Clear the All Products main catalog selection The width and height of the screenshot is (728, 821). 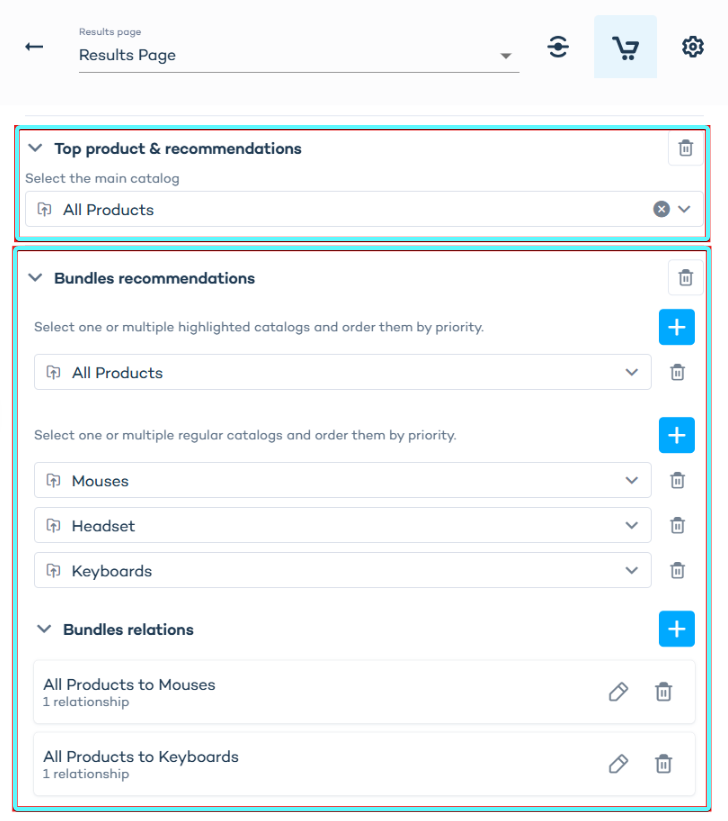(x=661, y=209)
